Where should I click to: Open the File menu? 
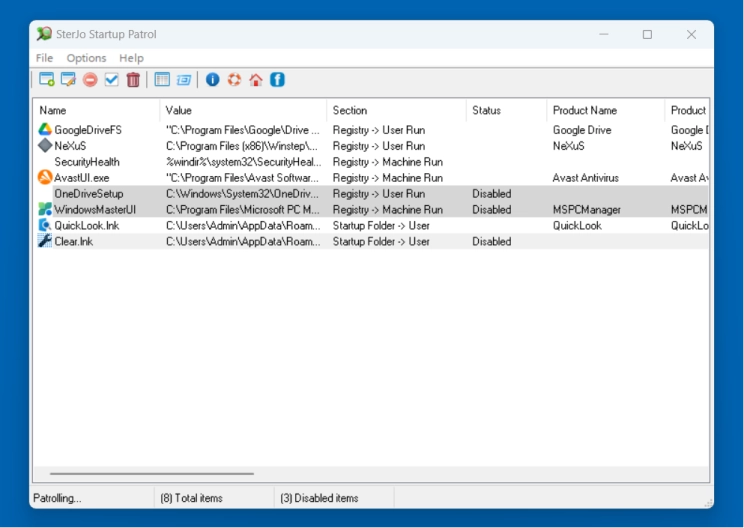click(x=44, y=58)
